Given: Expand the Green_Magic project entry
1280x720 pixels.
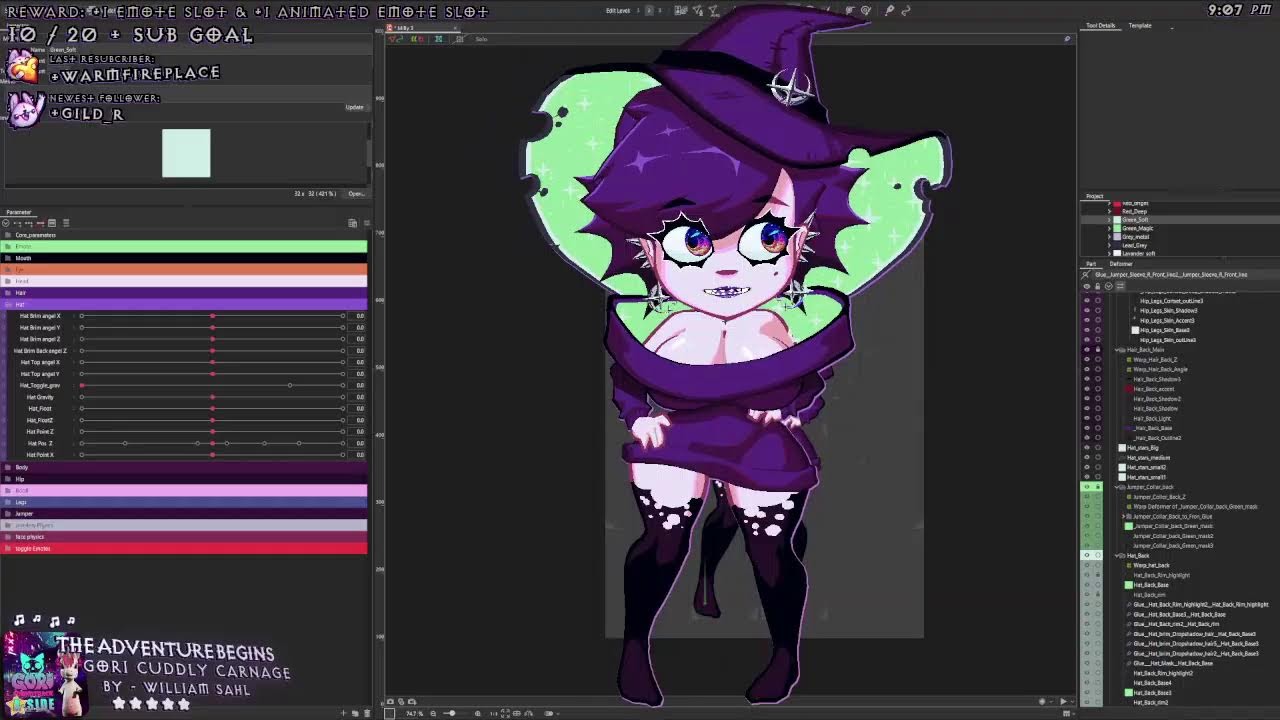Looking at the screenshot, I should pyautogui.click(x=1110, y=228).
